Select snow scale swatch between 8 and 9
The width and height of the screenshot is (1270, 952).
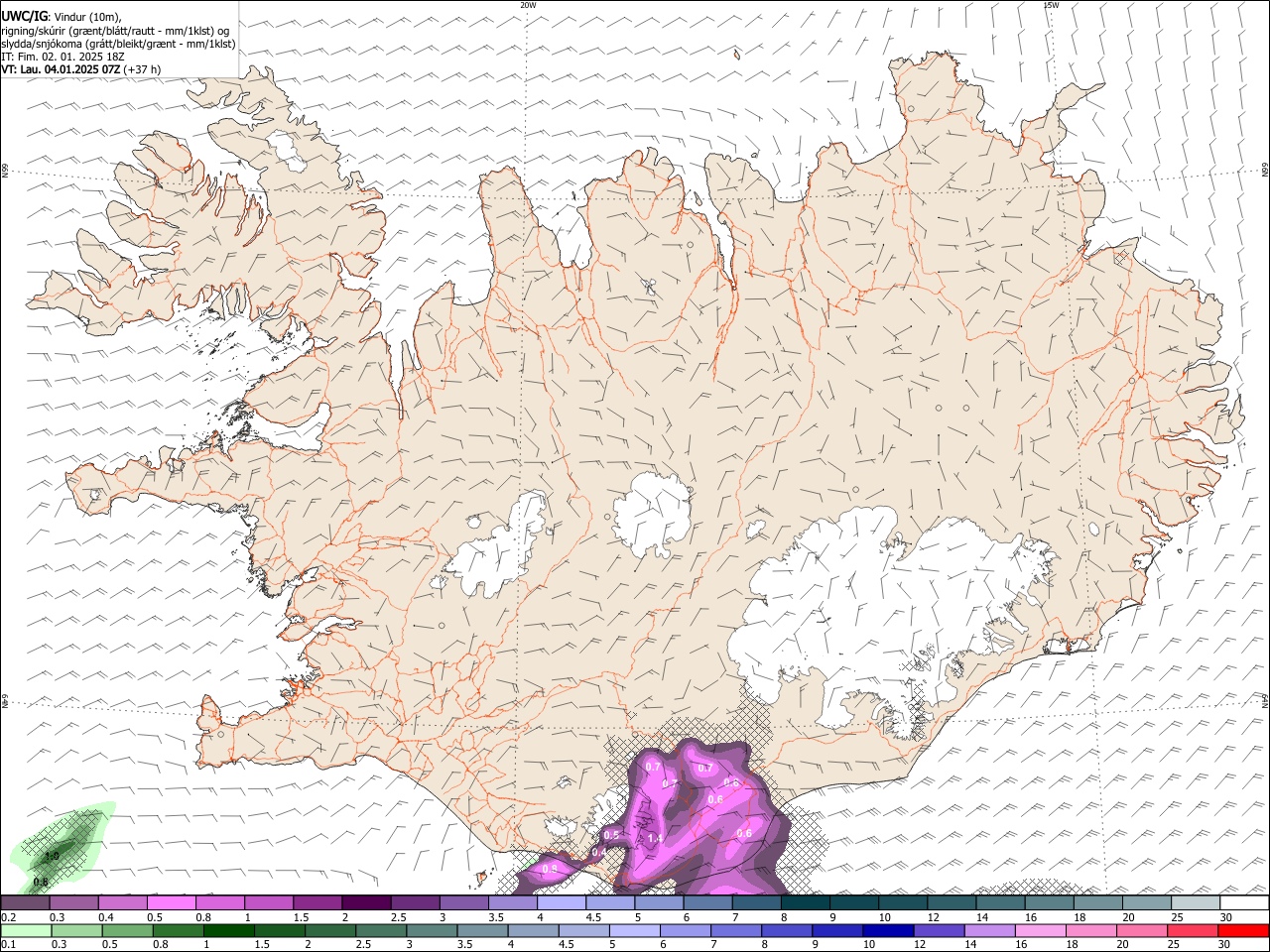(x=806, y=903)
